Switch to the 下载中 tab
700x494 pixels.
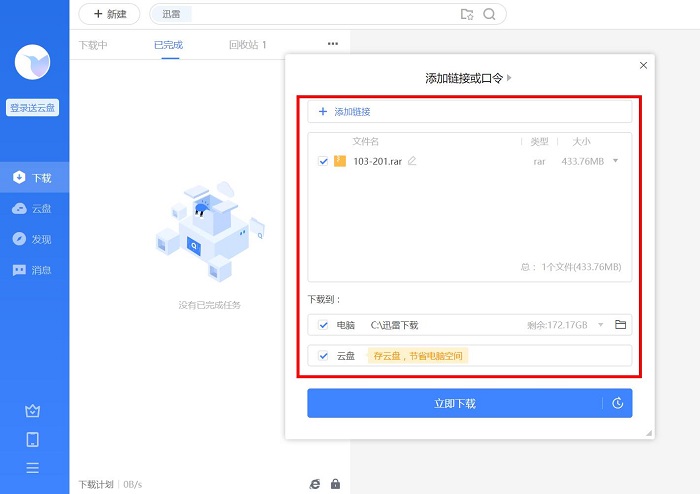tap(93, 45)
